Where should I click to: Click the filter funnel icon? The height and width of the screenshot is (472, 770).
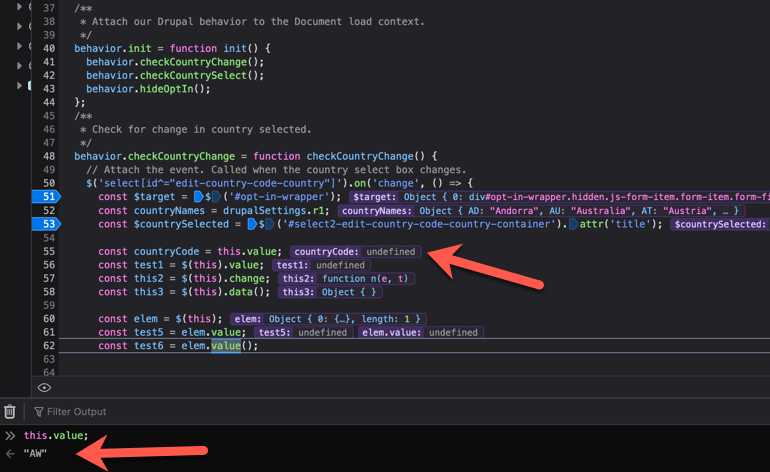click(39, 412)
